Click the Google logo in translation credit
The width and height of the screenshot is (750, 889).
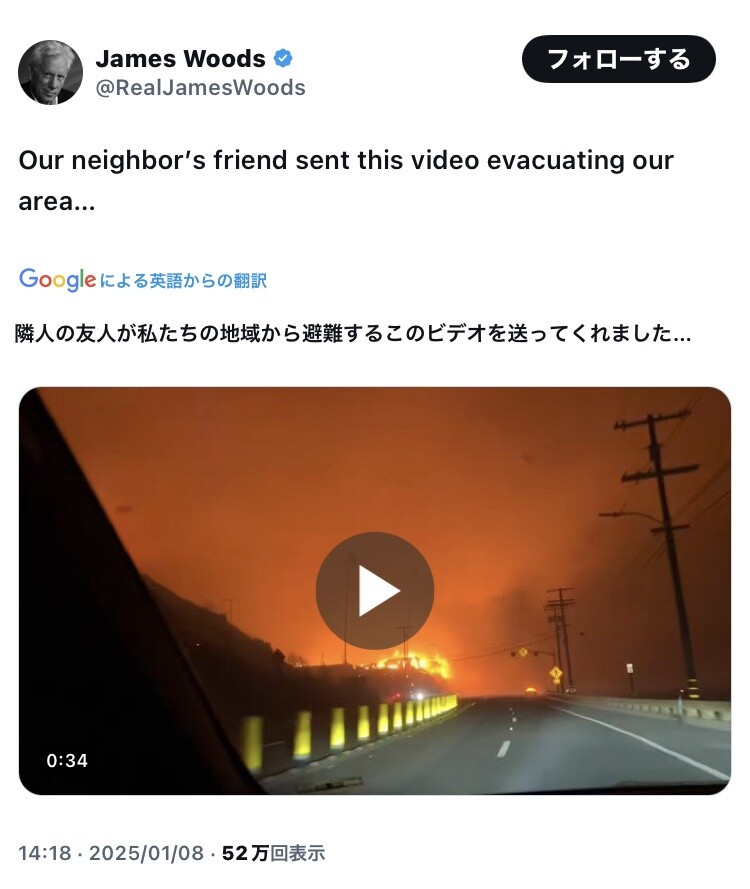coord(57,280)
